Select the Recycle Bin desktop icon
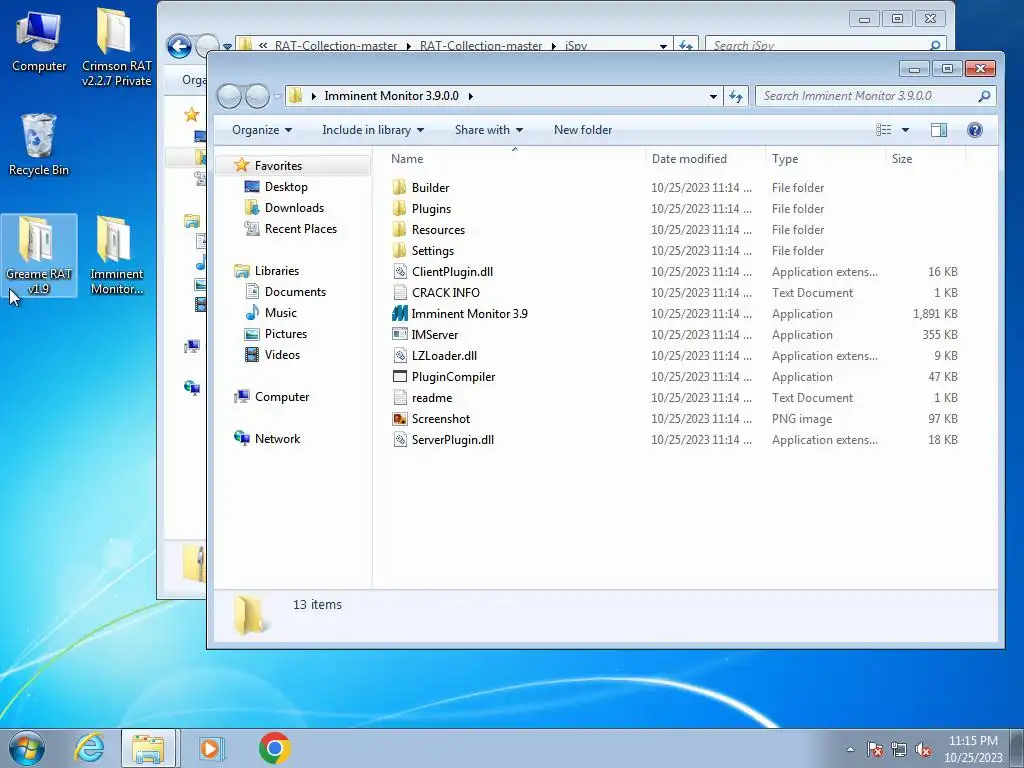 coord(39,144)
